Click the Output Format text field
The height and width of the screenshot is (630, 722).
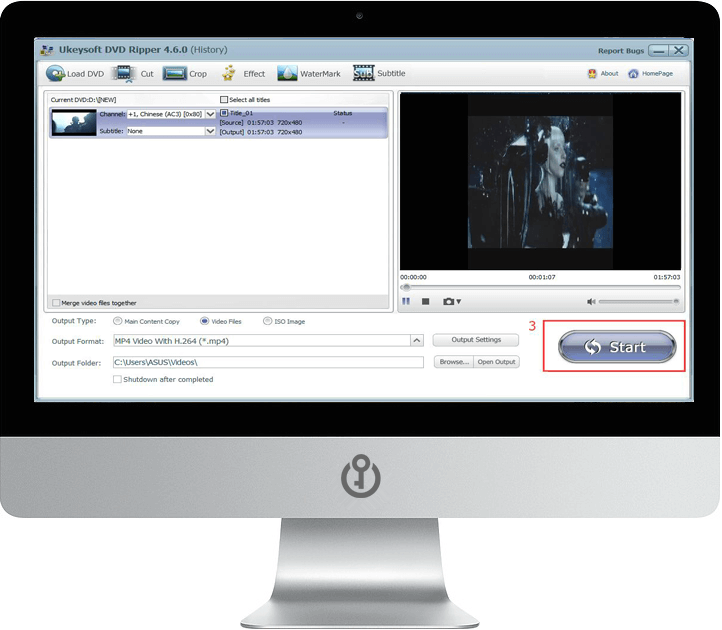click(262, 341)
